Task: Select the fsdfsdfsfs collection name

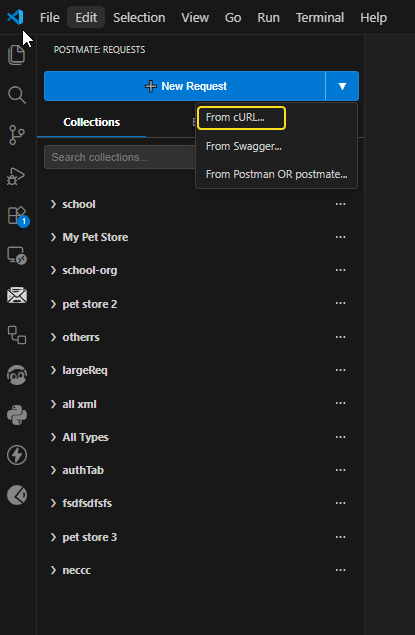Action: pyautogui.click(x=87, y=503)
